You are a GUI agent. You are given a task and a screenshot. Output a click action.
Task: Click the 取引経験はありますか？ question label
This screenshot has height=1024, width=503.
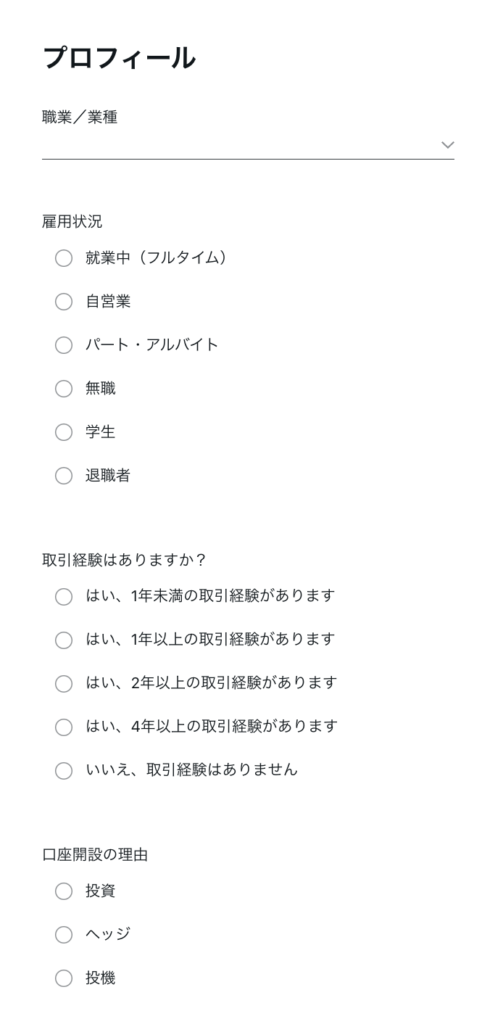click(x=124, y=560)
